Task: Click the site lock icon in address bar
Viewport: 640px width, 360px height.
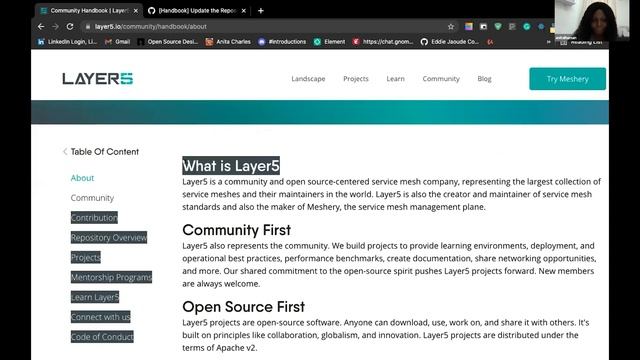Action: click(87, 27)
